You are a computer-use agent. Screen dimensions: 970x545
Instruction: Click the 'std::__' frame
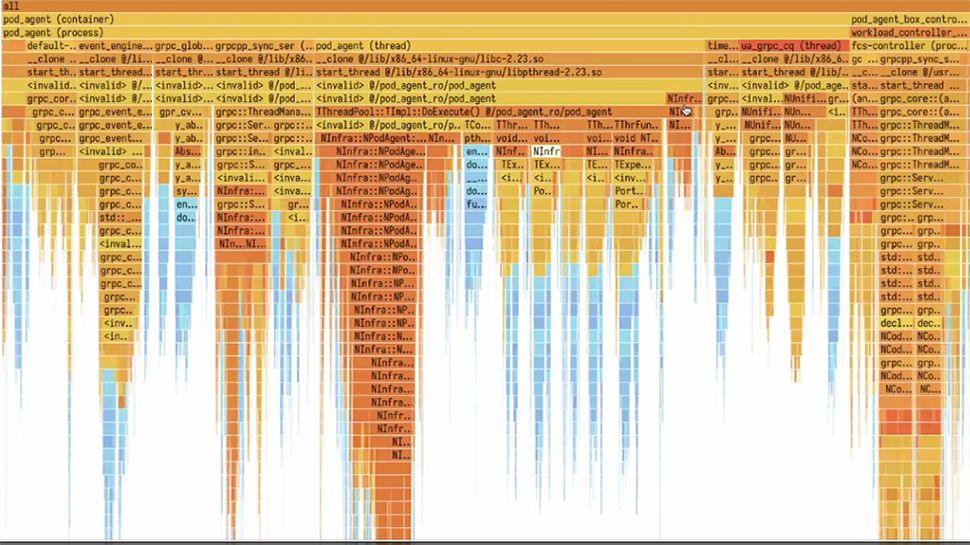[120, 217]
